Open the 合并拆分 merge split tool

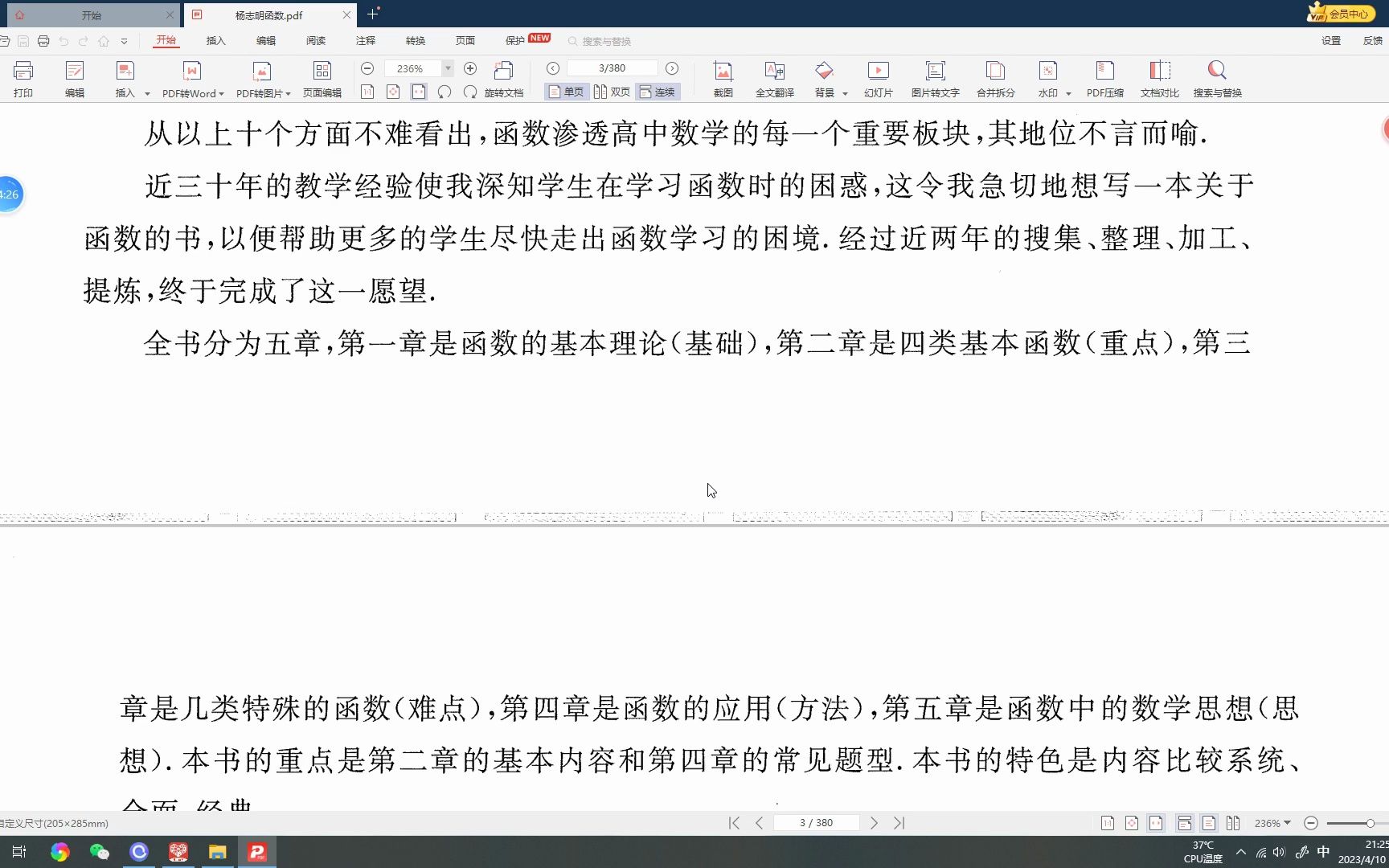click(996, 79)
